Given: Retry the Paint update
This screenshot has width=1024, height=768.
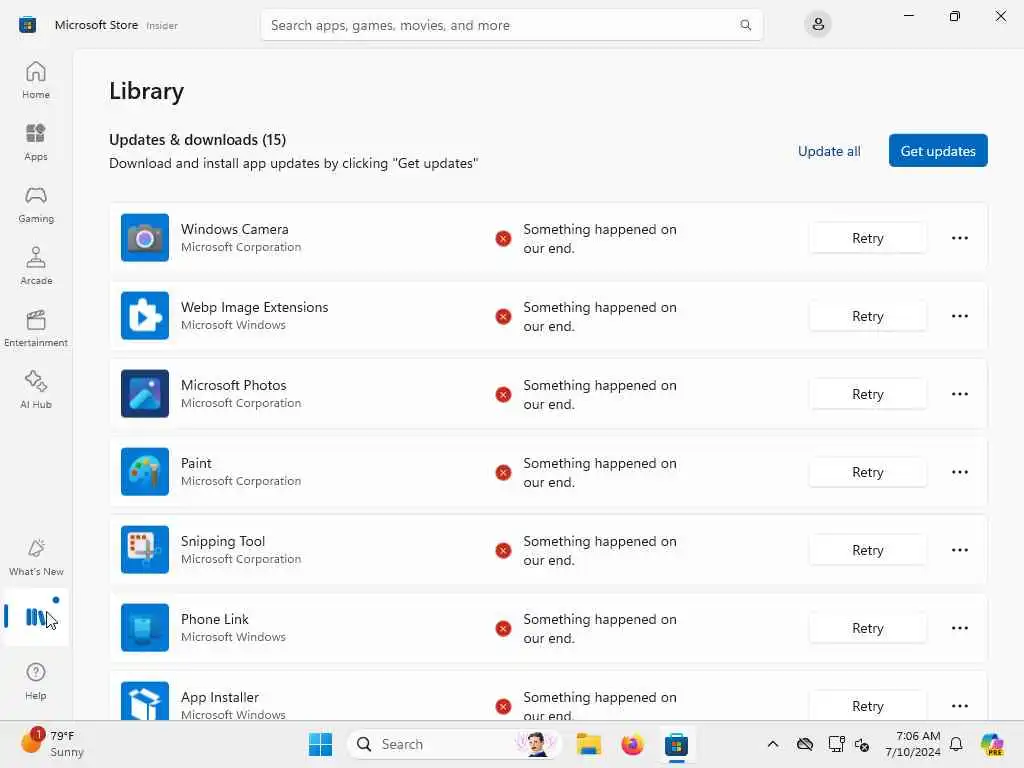Looking at the screenshot, I should tap(867, 472).
